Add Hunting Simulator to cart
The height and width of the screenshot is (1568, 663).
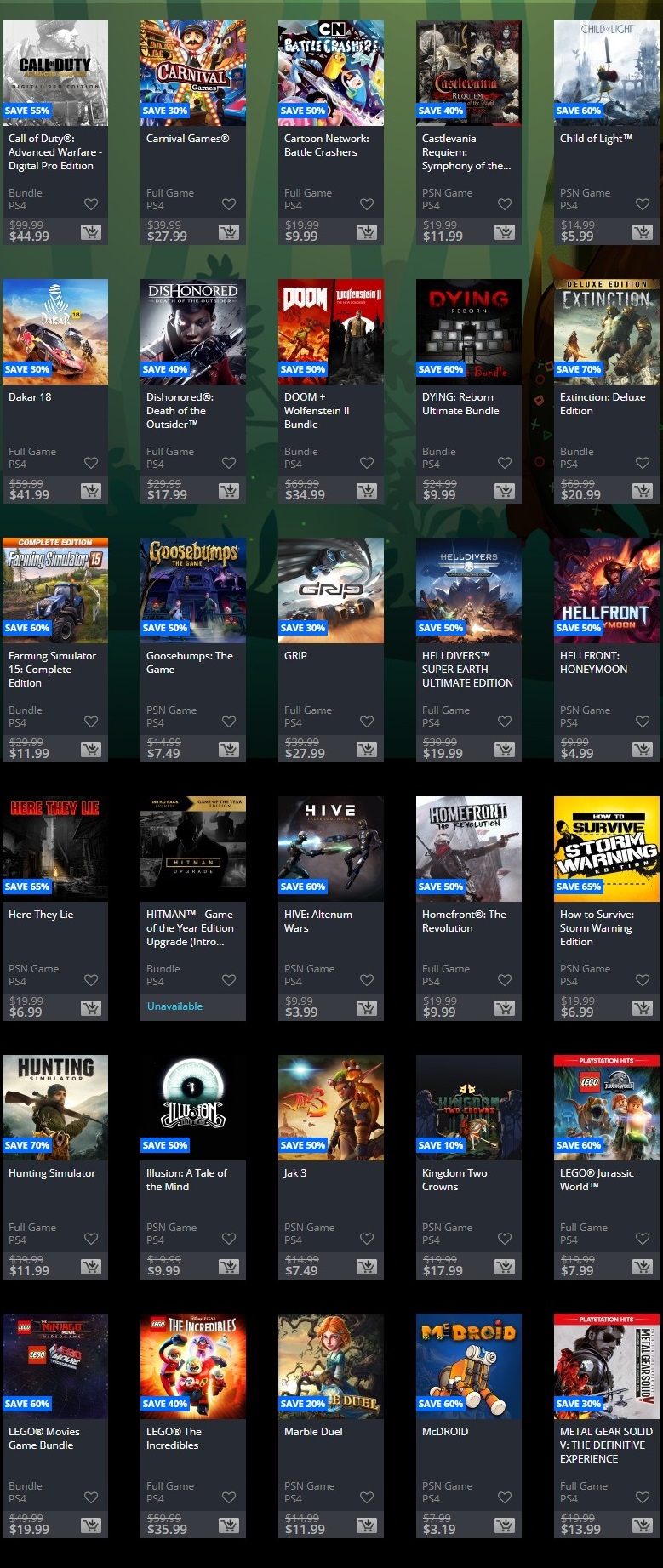(90, 1266)
